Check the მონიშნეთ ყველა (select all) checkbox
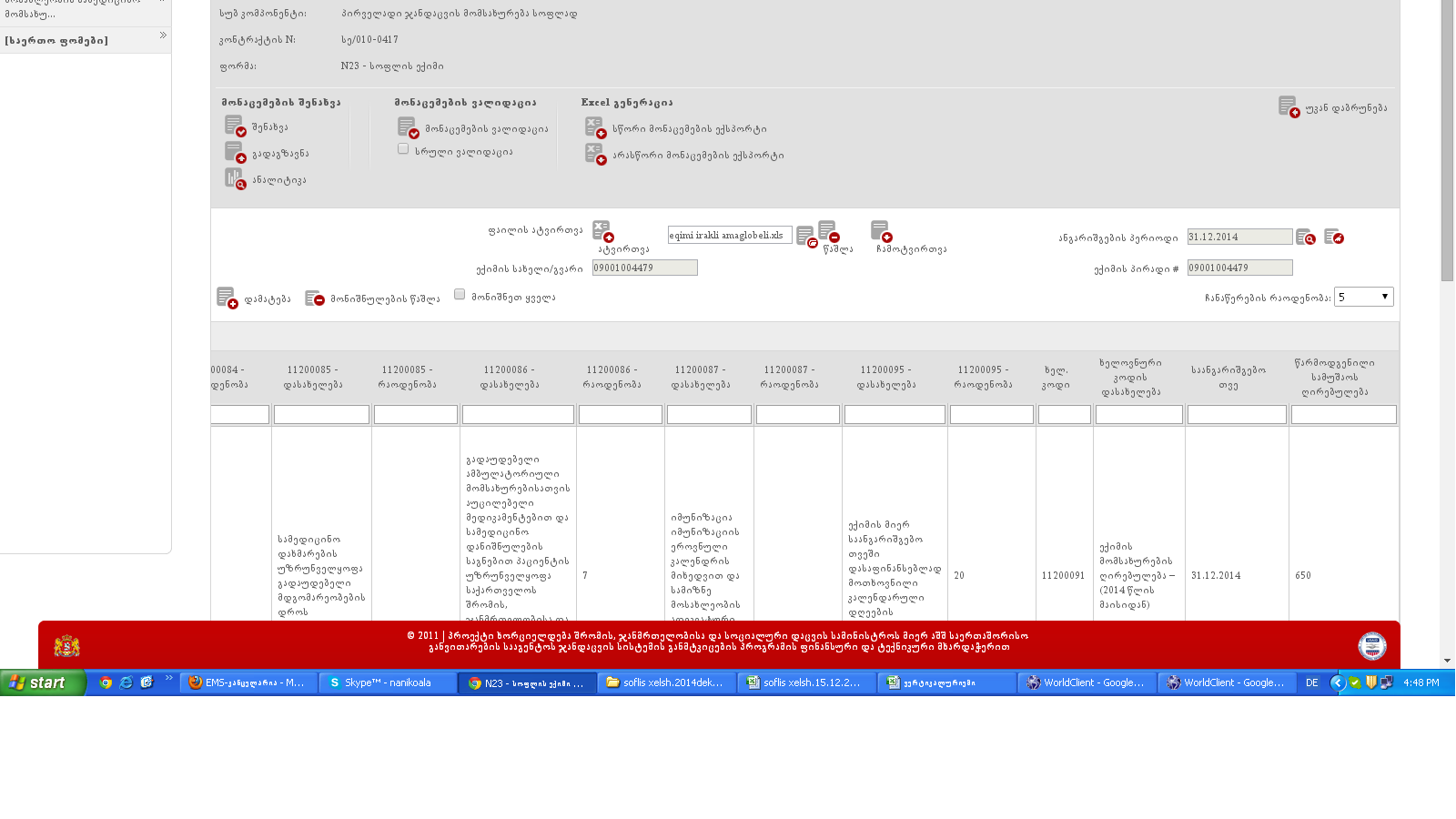 pyautogui.click(x=460, y=295)
